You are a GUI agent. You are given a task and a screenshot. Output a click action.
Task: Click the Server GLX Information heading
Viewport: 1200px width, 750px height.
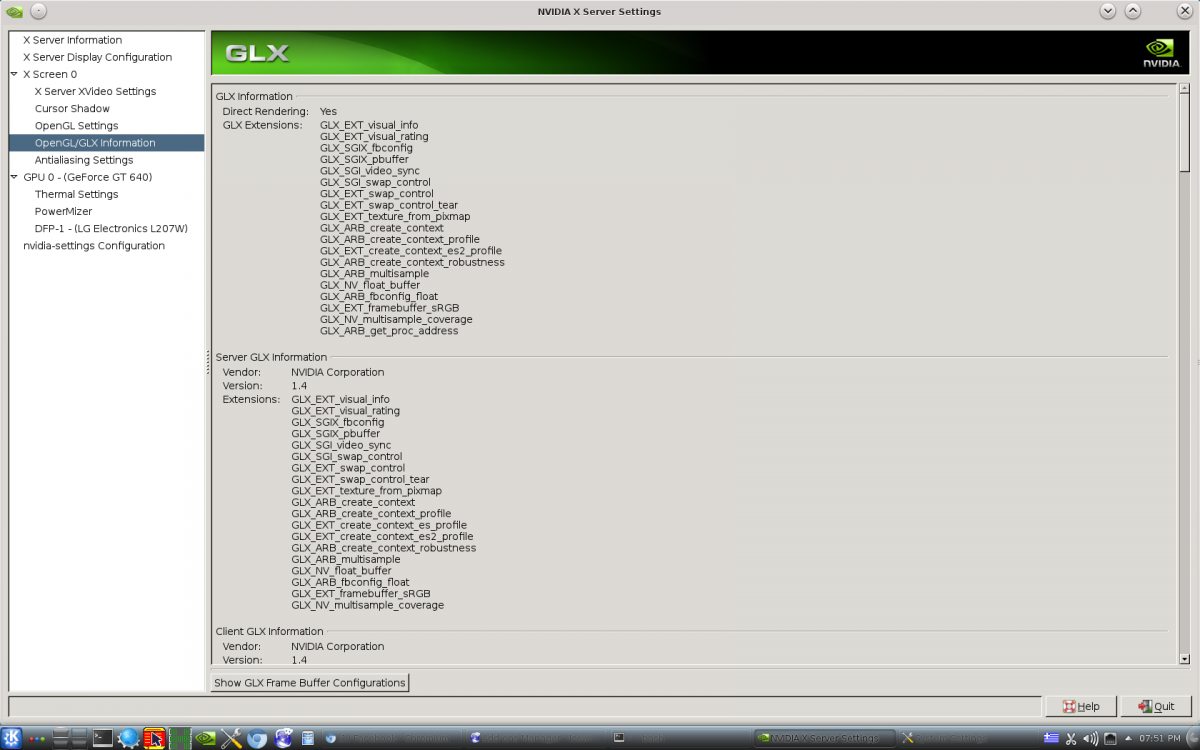click(271, 357)
